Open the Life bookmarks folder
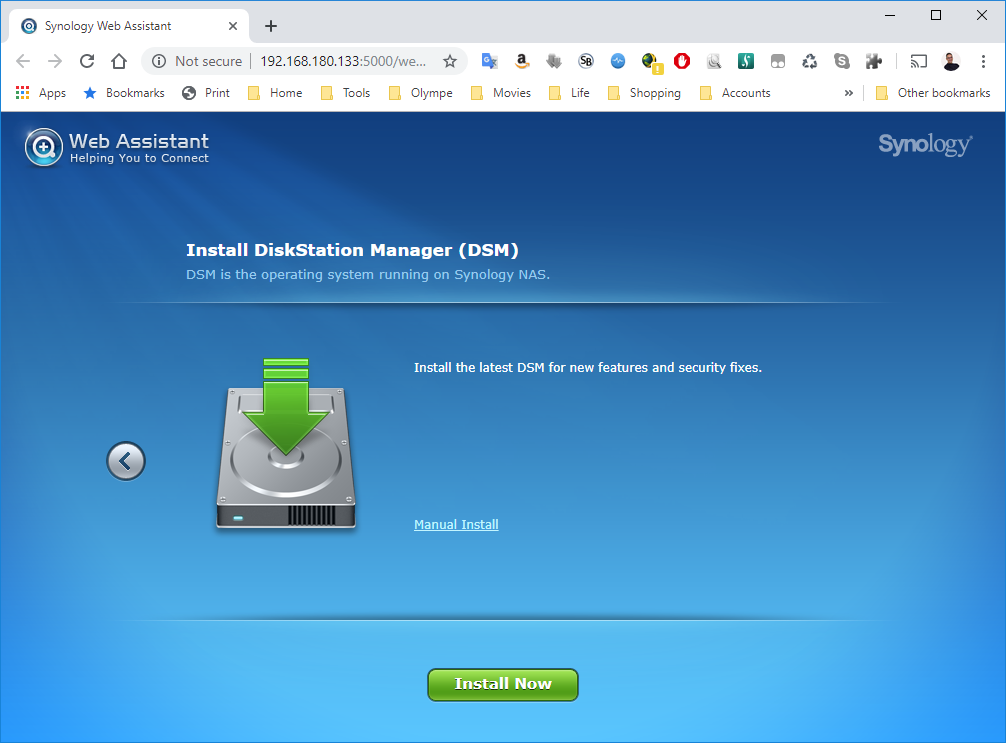Screen dimensions: 1006x743 [569, 92]
